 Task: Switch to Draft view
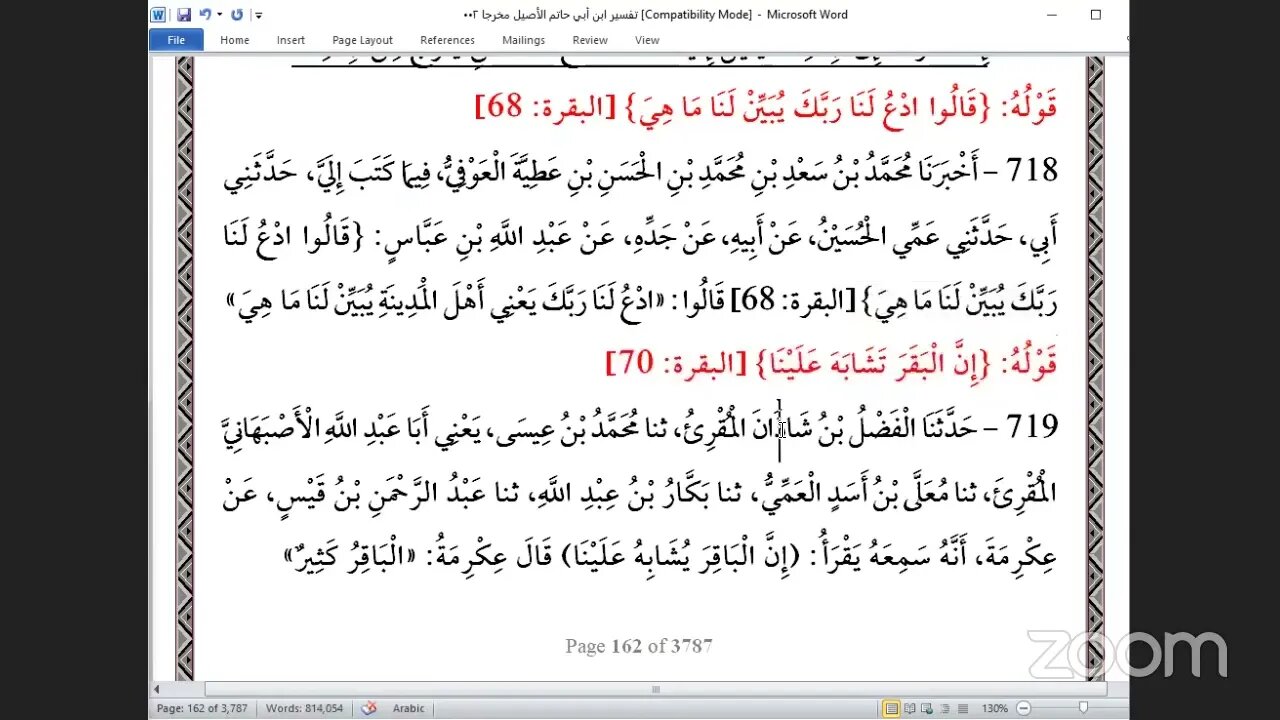click(x=963, y=708)
